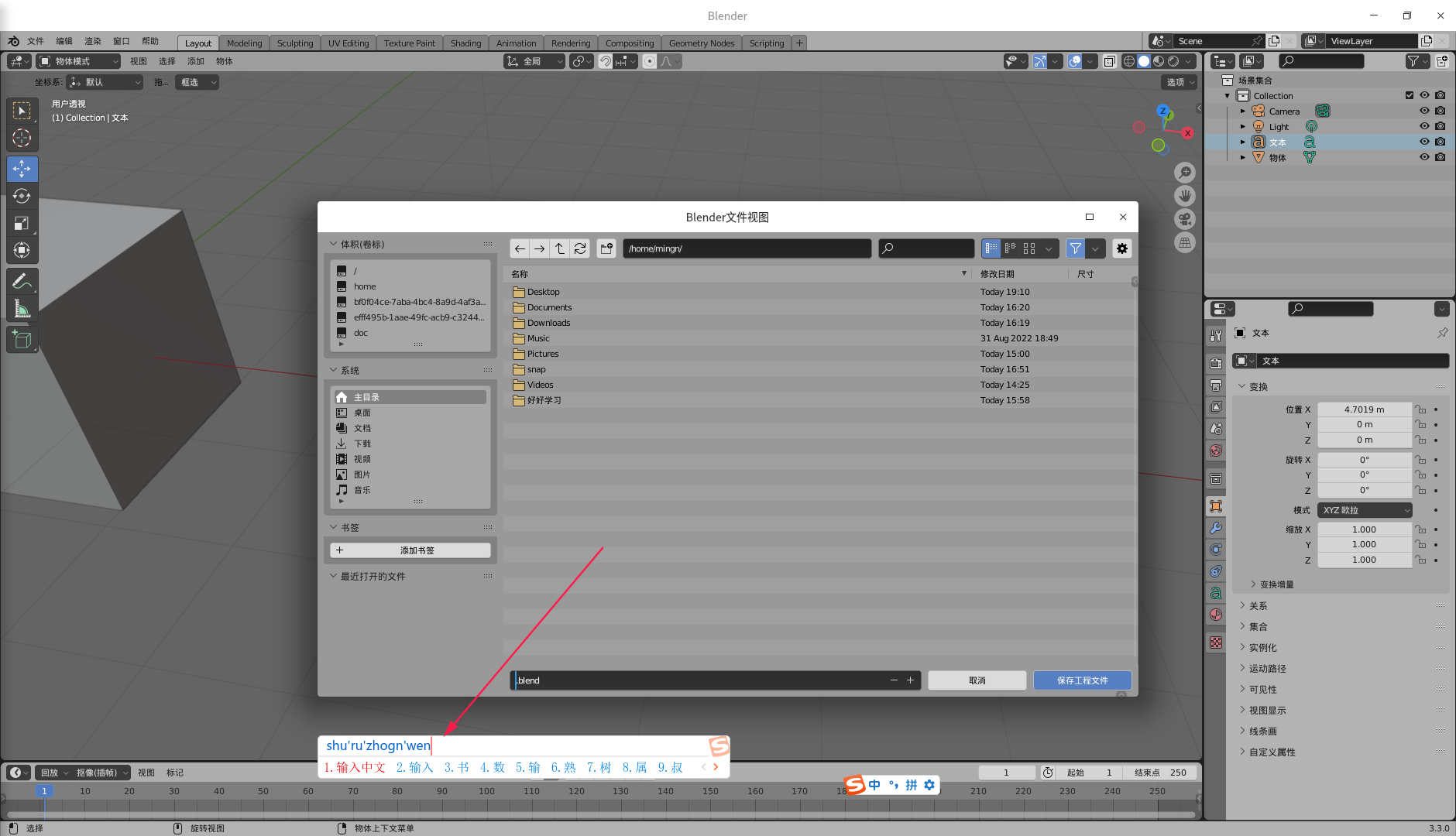The width and height of the screenshot is (1456, 836).
Task: Open file browser settings gear
Action: tap(1122, 248)
